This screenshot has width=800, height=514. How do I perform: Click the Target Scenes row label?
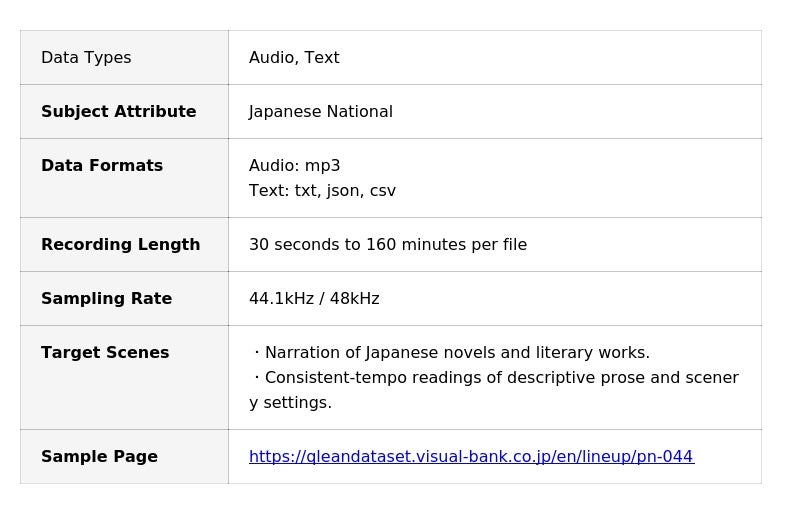[105, 353]
